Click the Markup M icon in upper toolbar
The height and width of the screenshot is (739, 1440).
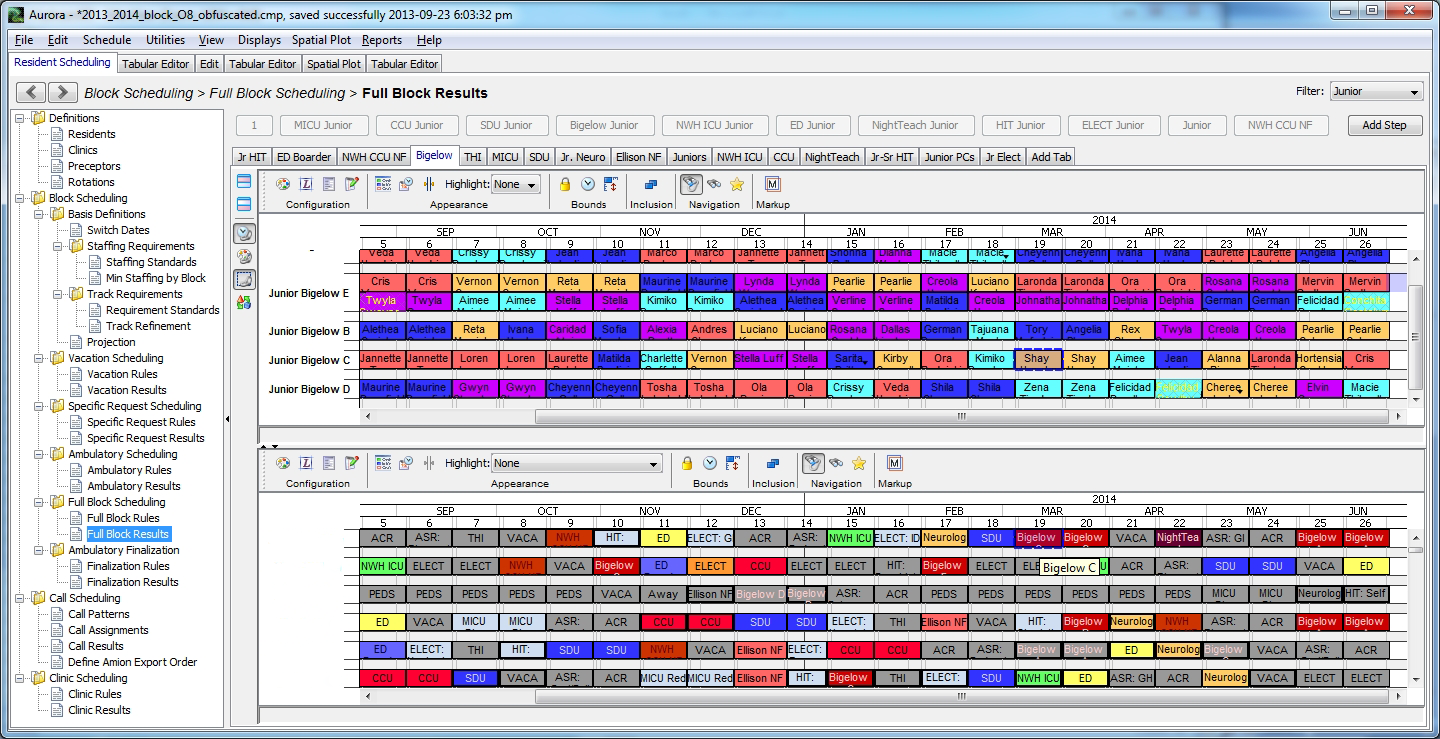tap(773, 184)
